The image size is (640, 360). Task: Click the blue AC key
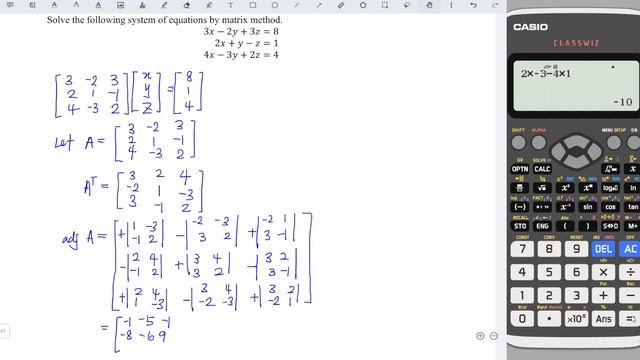tap(630, 249)
